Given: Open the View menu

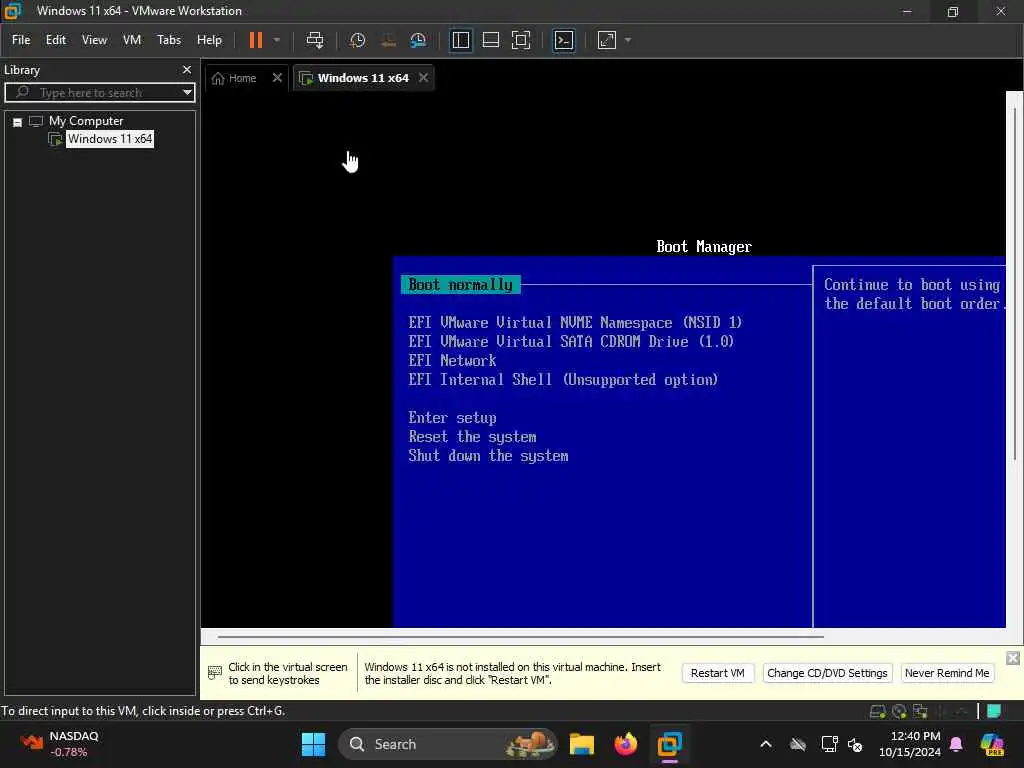Looking at the screenshot, I should (x=94, y=40).
